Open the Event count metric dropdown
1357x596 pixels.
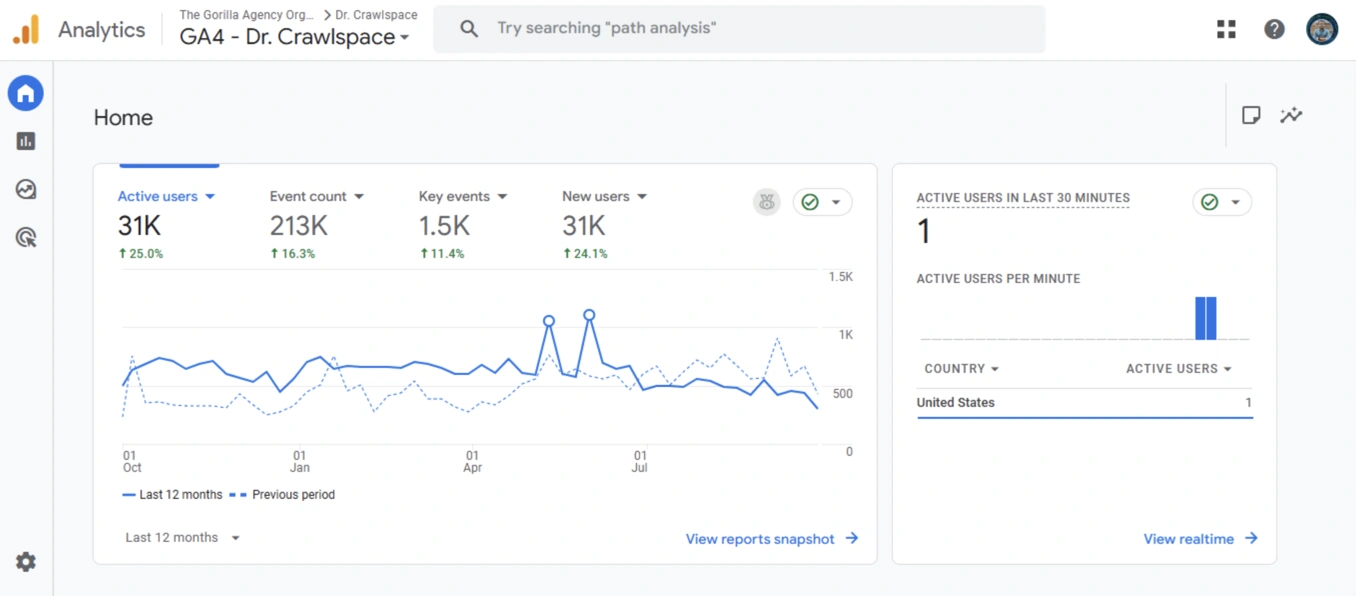(317, 197)
